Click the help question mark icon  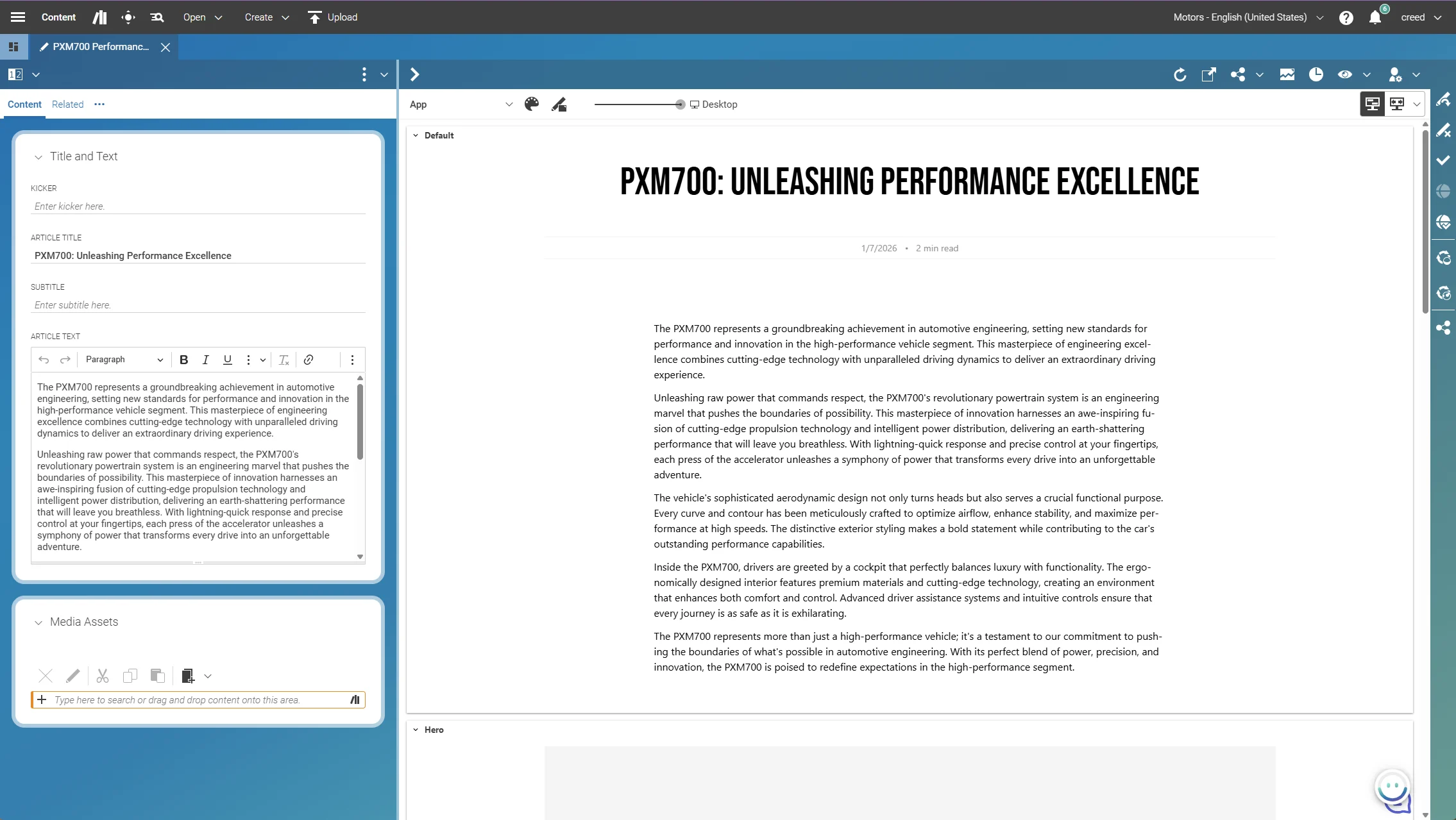(1346, 17)
